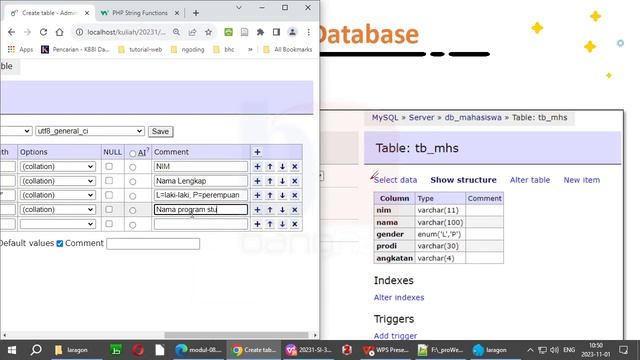Move the Nama Lengkap row up
The height and width of the screenshot is (360, 640).
click(270, 181)
